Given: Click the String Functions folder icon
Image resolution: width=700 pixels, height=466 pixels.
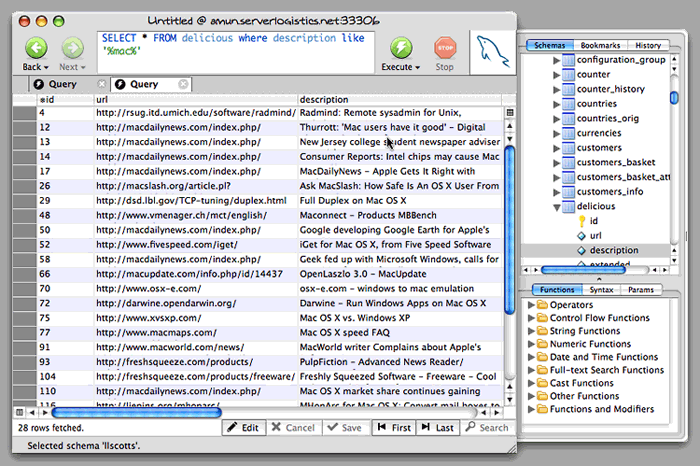Looking at the screenshot, I should coord(542,331).
